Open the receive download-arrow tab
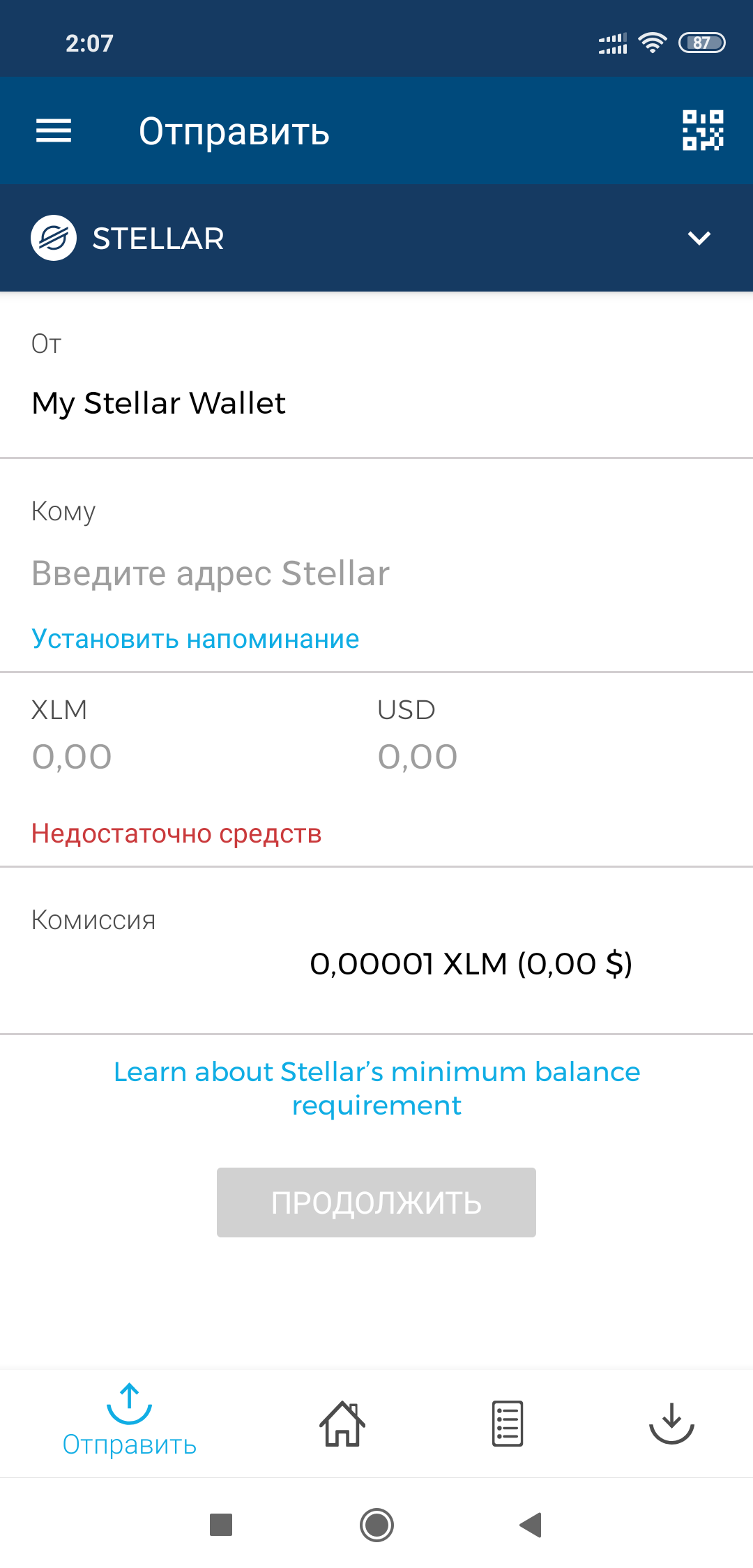Viewport: 753px width, 1568px height. (671, 1423)
